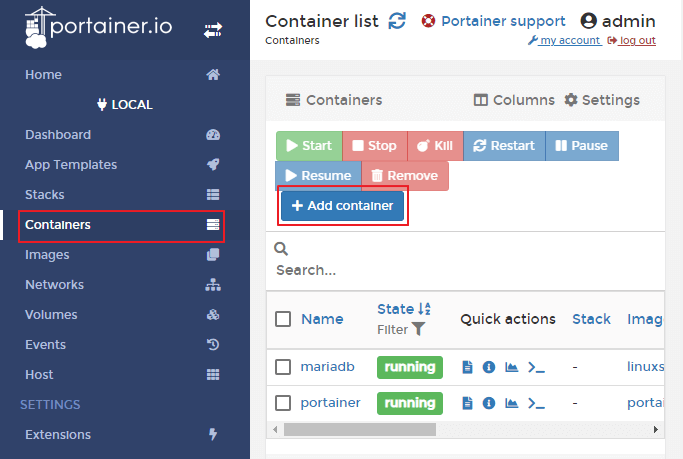Click the search magnifier icon
This screenshot has width=683, height=459.
tap(281, 249)
